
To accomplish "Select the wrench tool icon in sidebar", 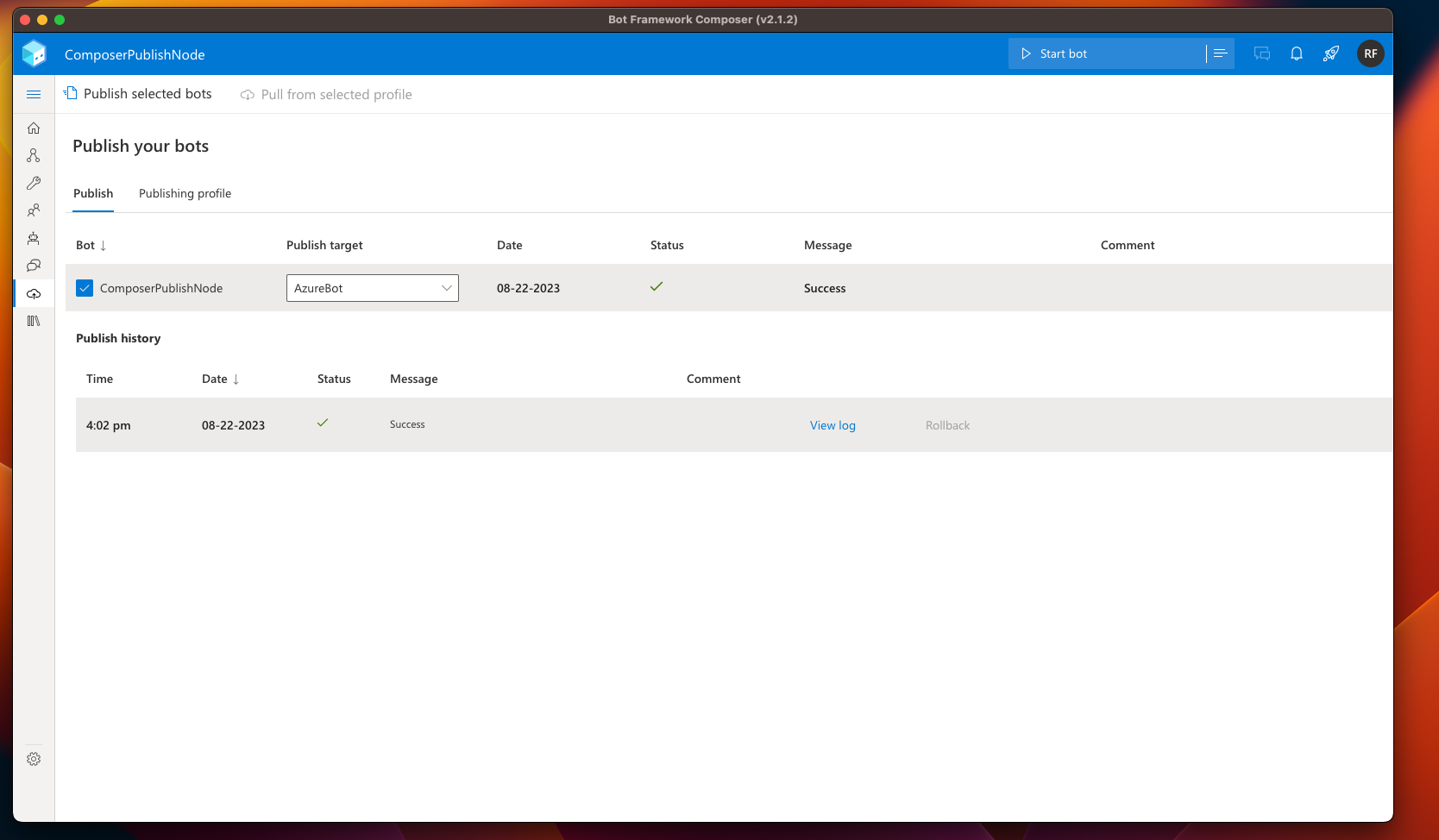I will (34, 183).
